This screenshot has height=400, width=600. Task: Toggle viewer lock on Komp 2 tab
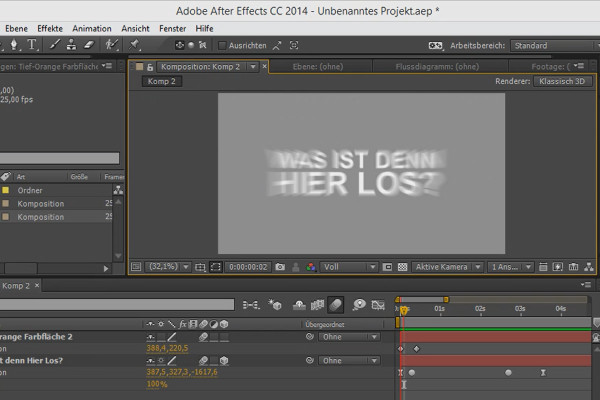click(x=150, y=67)
